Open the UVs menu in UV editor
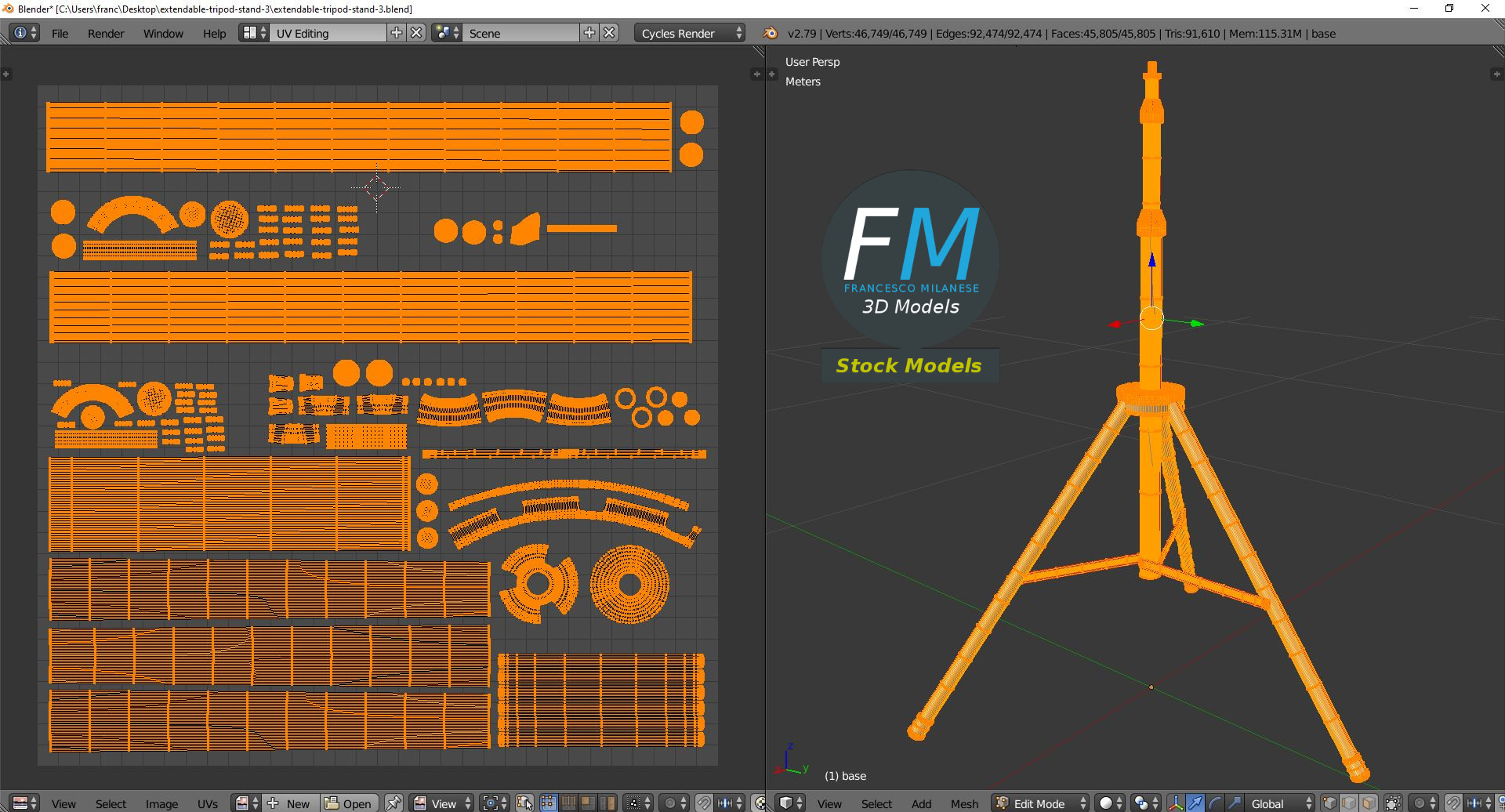Screen dimensions: 1505x812 pos(208,803)
